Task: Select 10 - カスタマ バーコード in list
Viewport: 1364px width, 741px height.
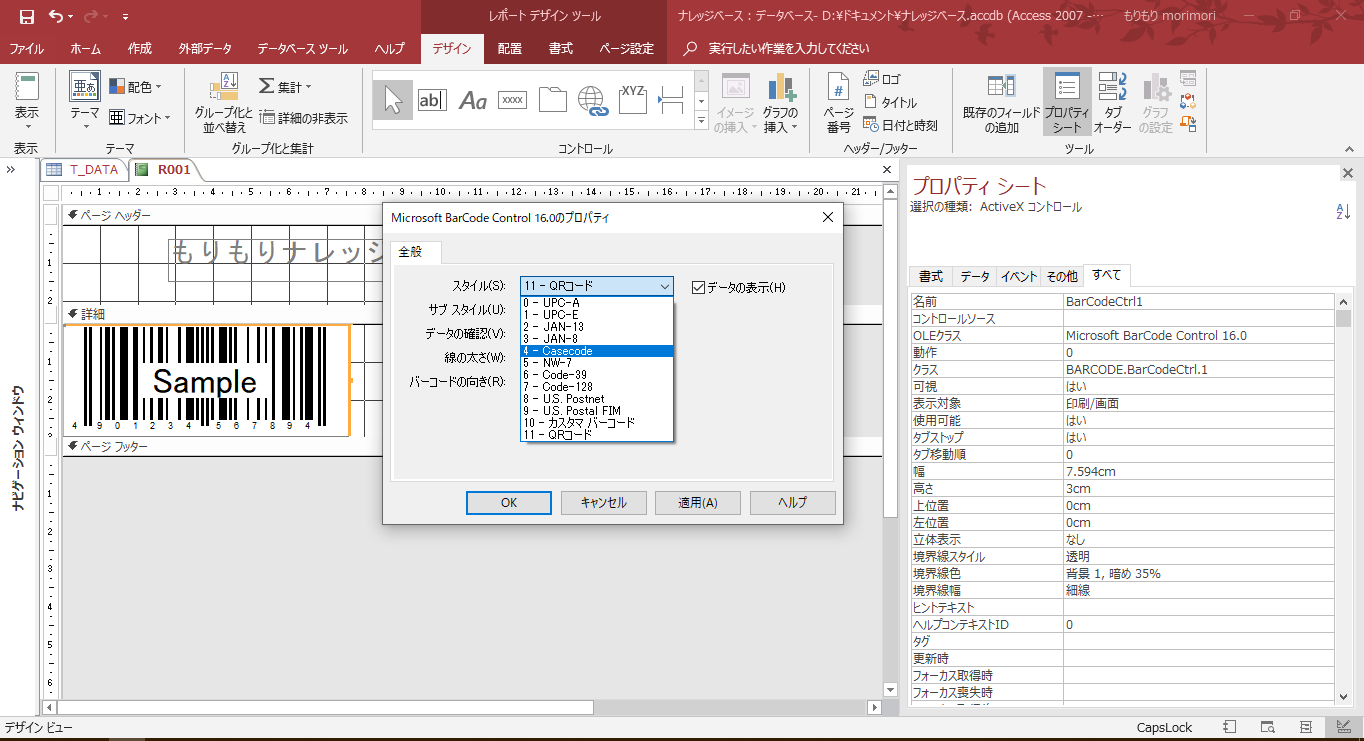Action: click(x=597, y=423)
